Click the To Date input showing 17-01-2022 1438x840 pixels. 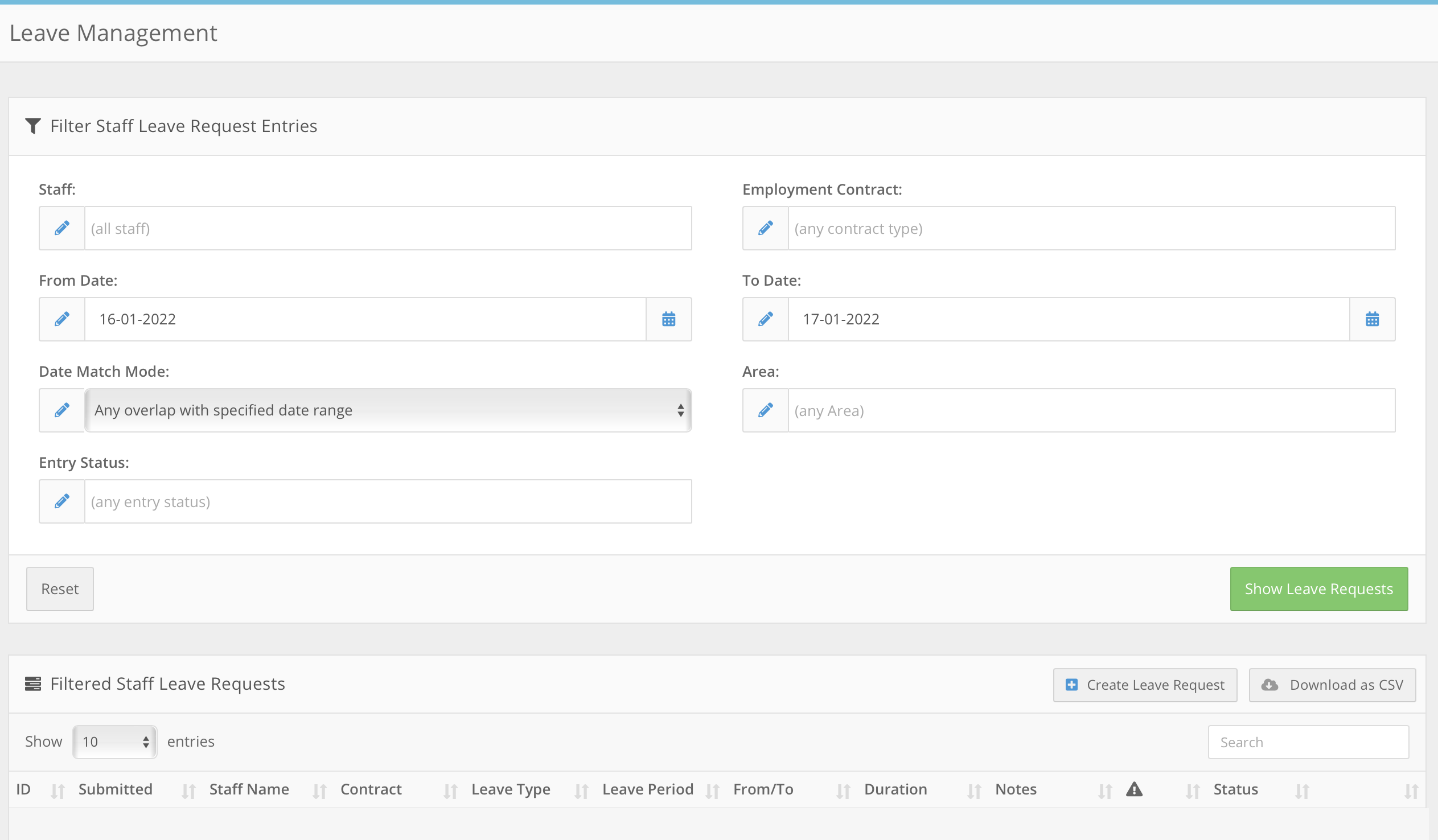tap(1069, 319)
